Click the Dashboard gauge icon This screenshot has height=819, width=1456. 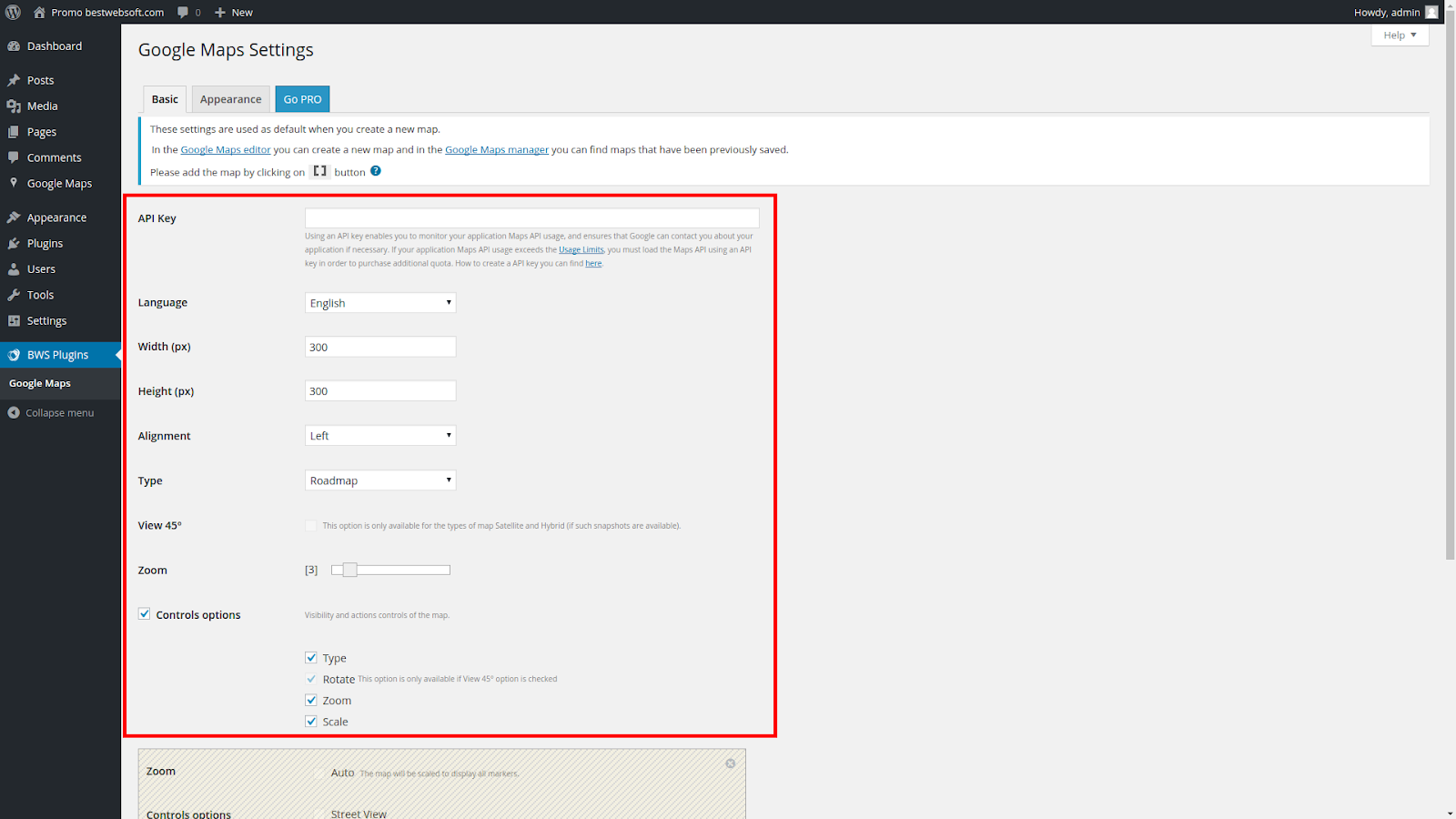click(14, 45)
